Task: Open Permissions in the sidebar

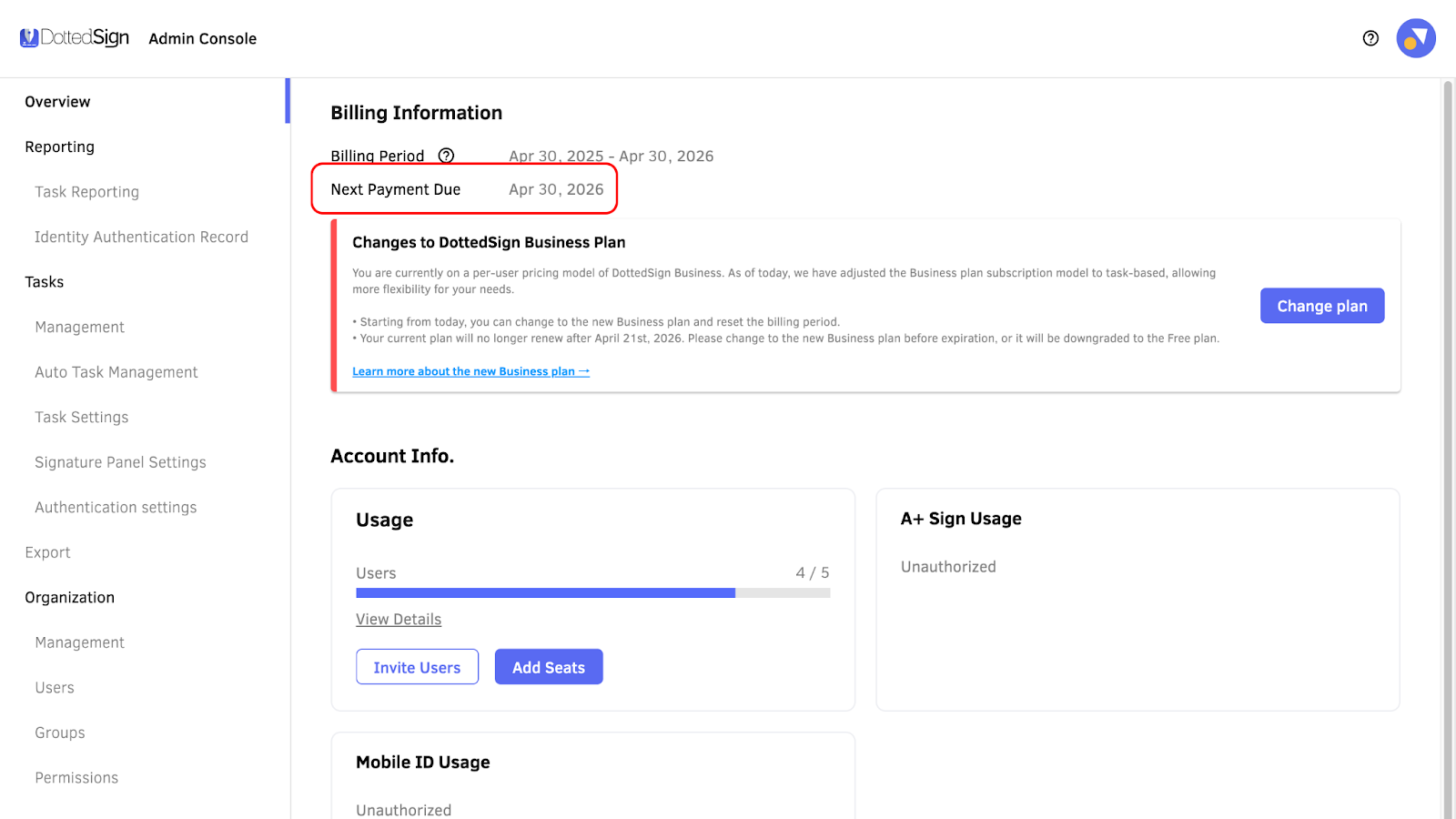Action: (x=76, y=778)
